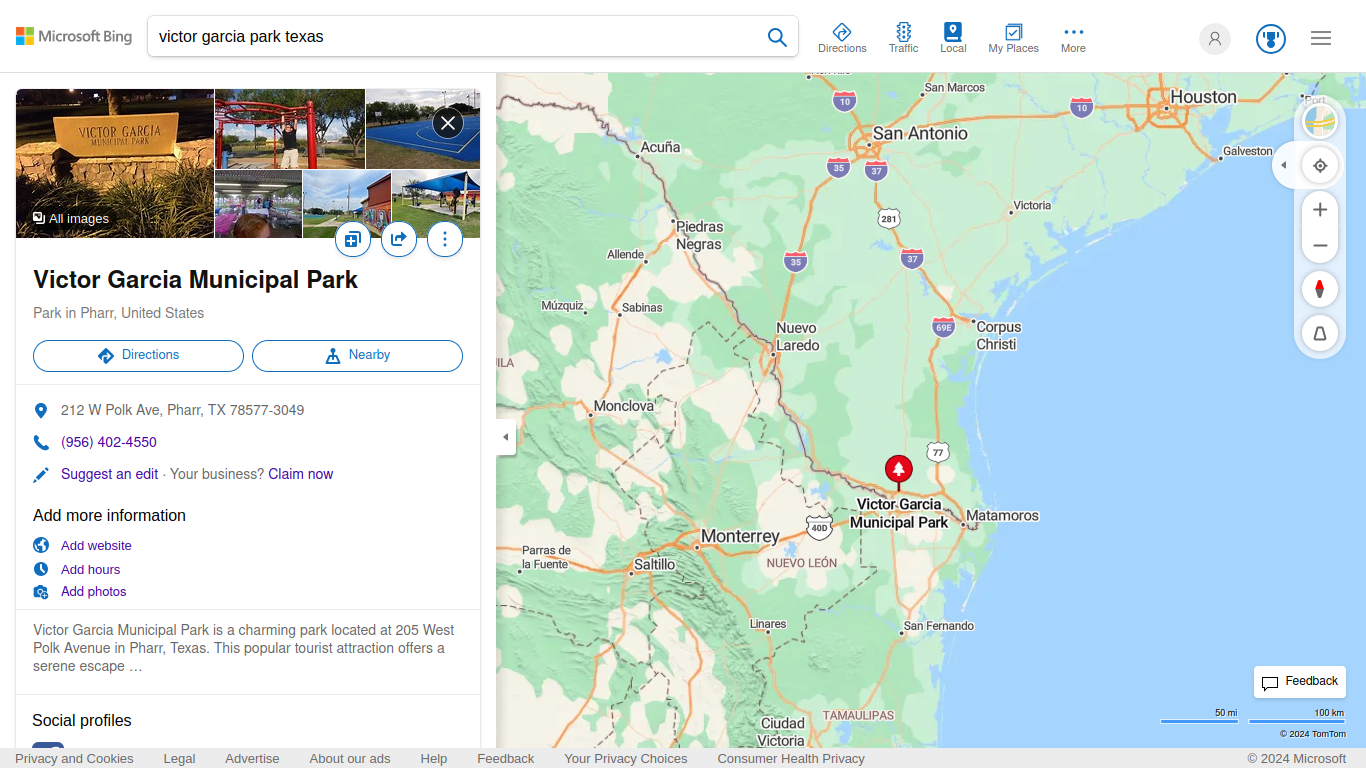Image resolution: width=1366 pixels, height=768 pixels.
Task: Click Consumer Health Privacy footer link
Action: click(x=791, y=759)
